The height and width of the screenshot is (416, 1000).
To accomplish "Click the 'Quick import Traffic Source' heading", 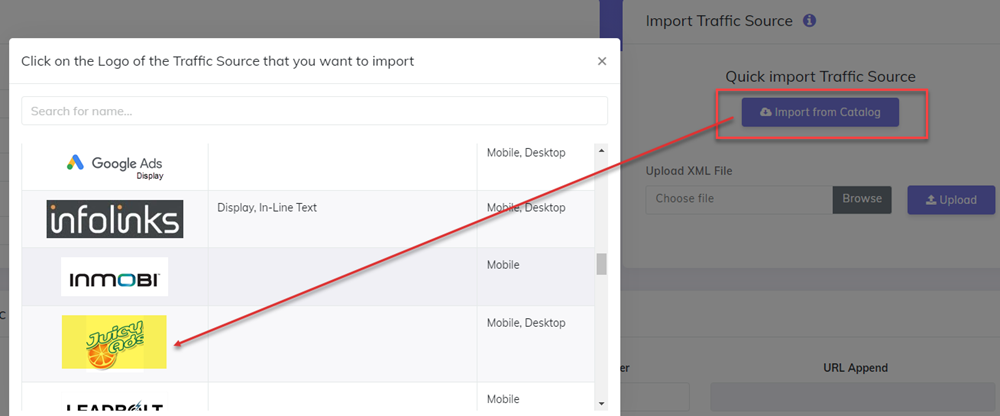I will click(x=820, y=77).
